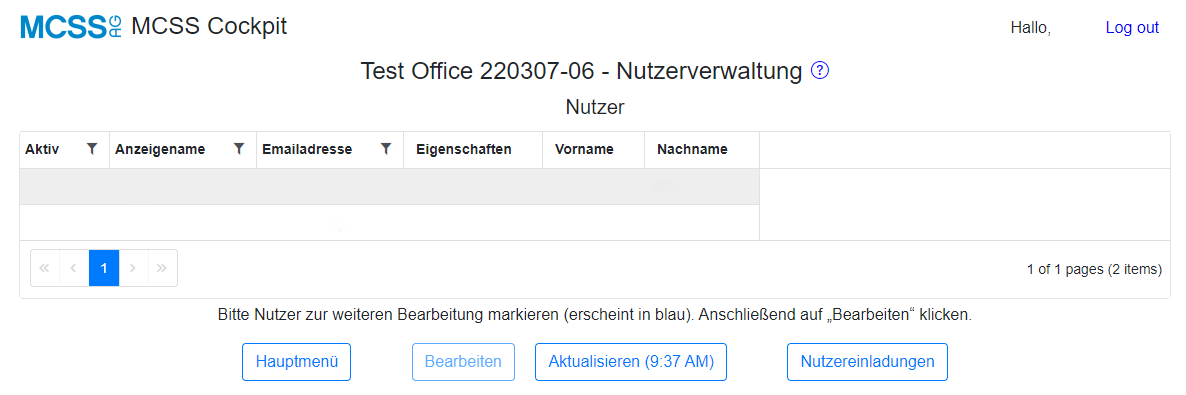Click the Bearbeiten button
This screenshot has height=395, width=1186.
pyautogui.click(x=463, y=362)
